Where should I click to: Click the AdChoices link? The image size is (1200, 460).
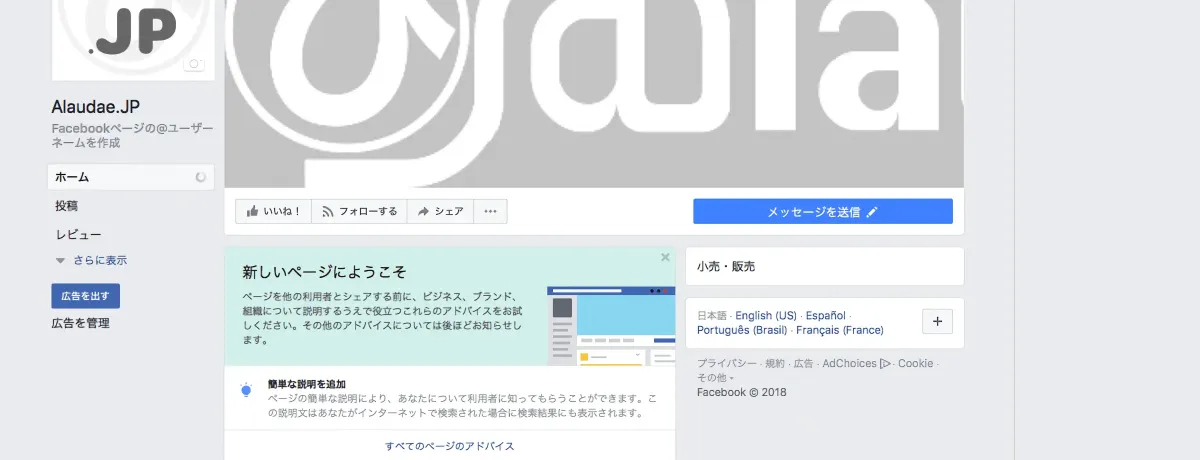pyautogui.click(x=849, y=364)
